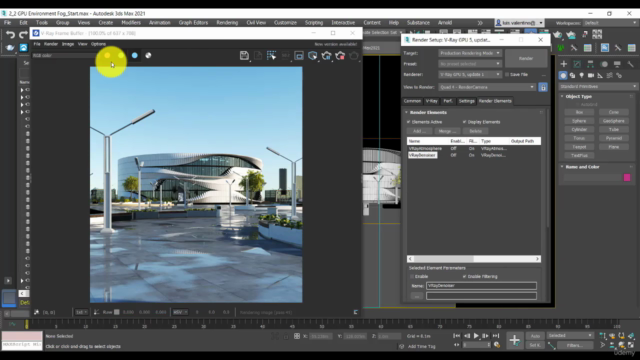Select the Geometry category icon
The height and width of the screenshot is (360, 640).
[563, 76]
